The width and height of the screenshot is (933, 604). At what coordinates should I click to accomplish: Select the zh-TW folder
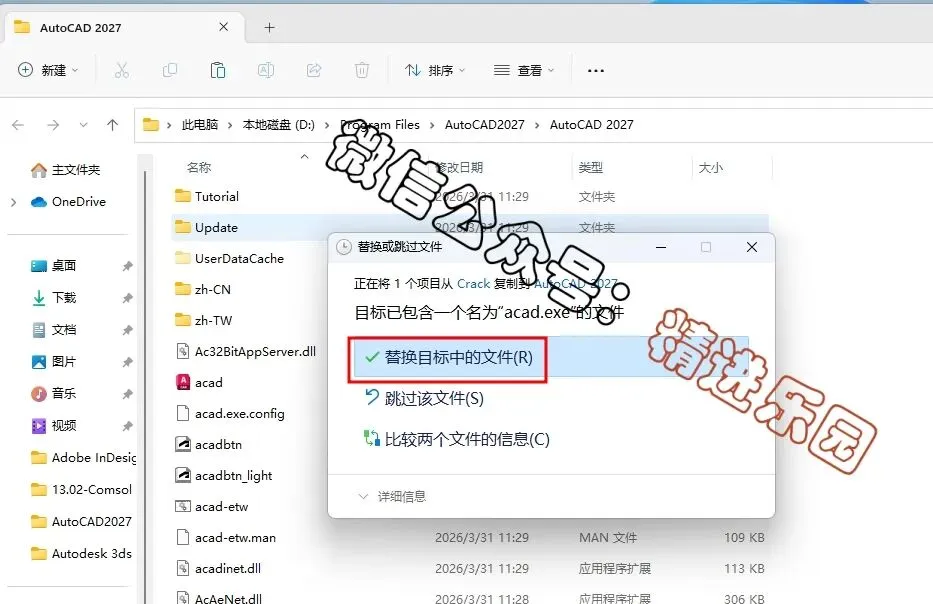tap(203, 320)
